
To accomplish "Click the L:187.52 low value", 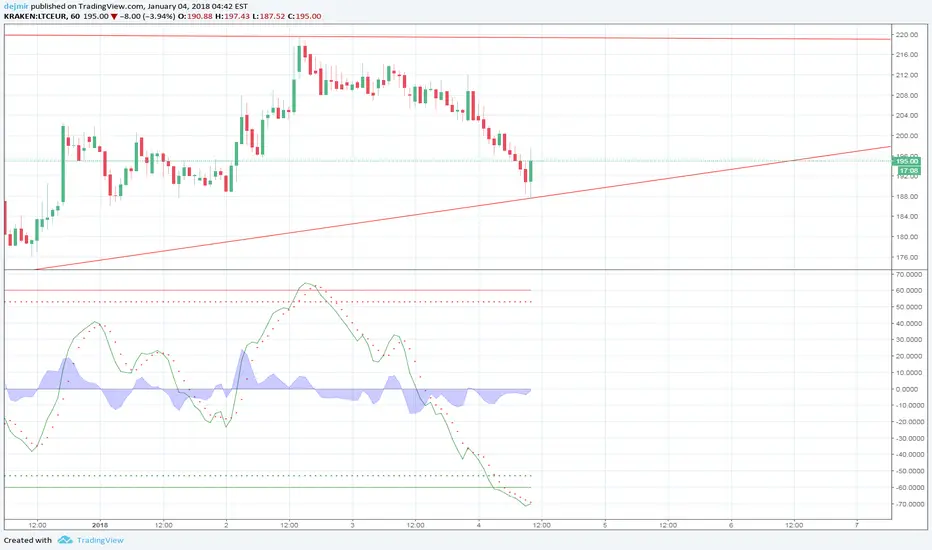I will point(269,16).
